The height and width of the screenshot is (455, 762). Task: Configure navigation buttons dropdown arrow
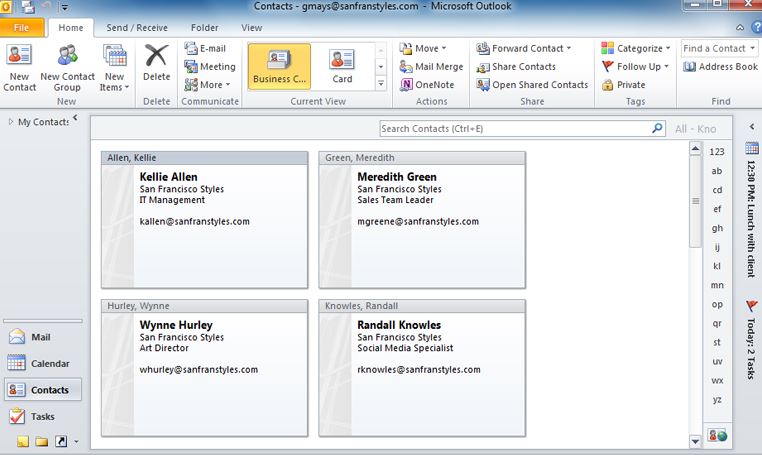tap(76, 442)
